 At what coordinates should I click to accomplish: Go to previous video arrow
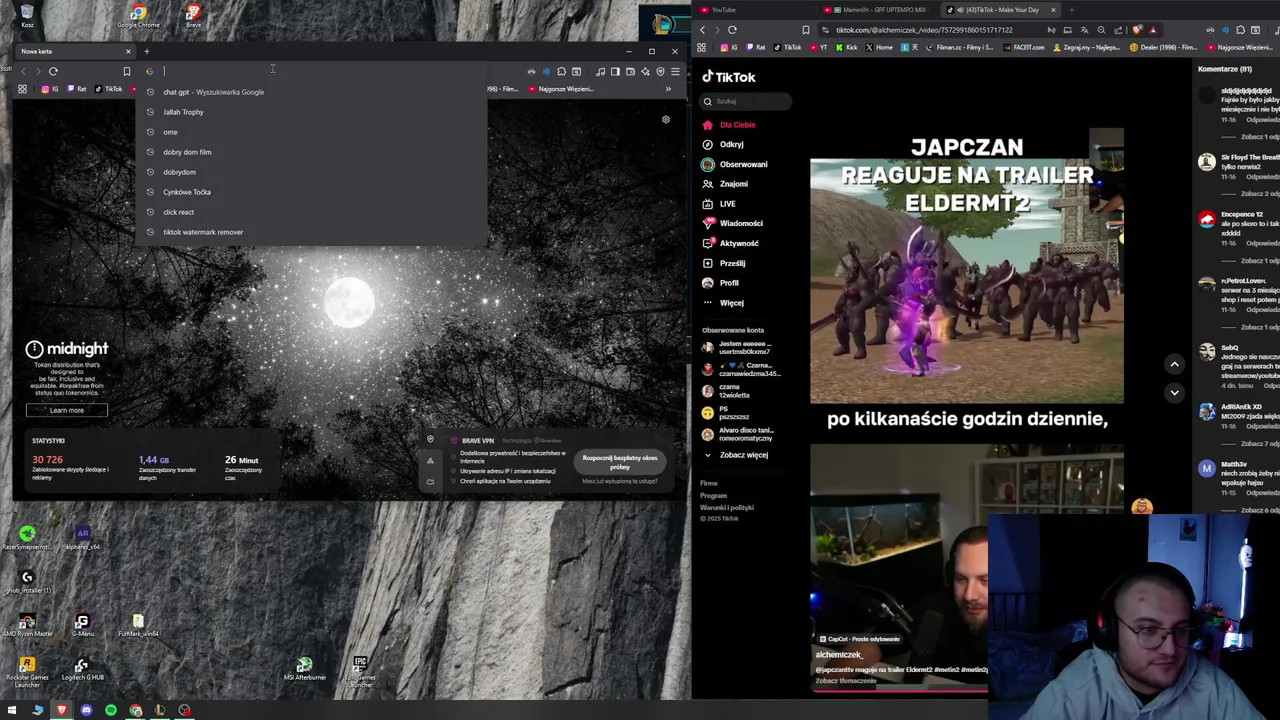1174,365
